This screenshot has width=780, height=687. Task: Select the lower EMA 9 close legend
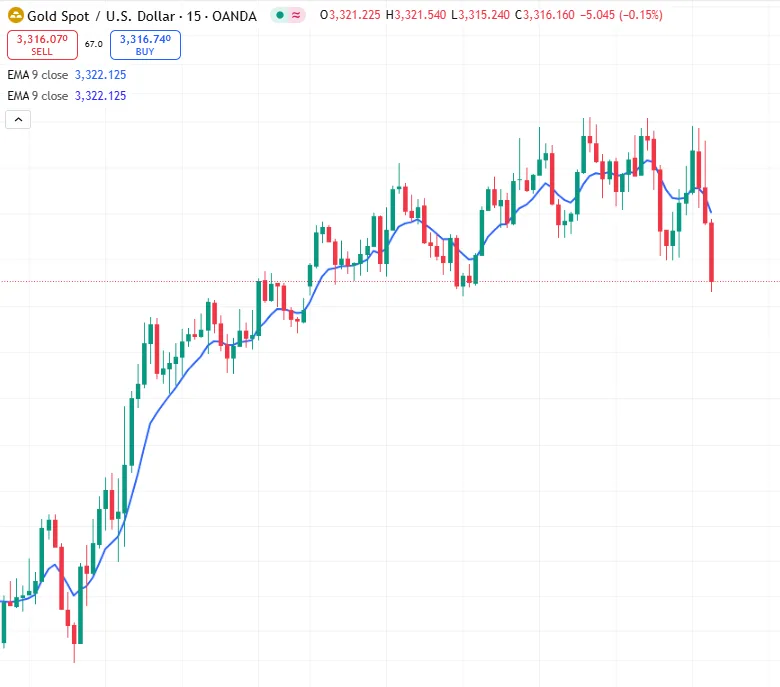38,96
